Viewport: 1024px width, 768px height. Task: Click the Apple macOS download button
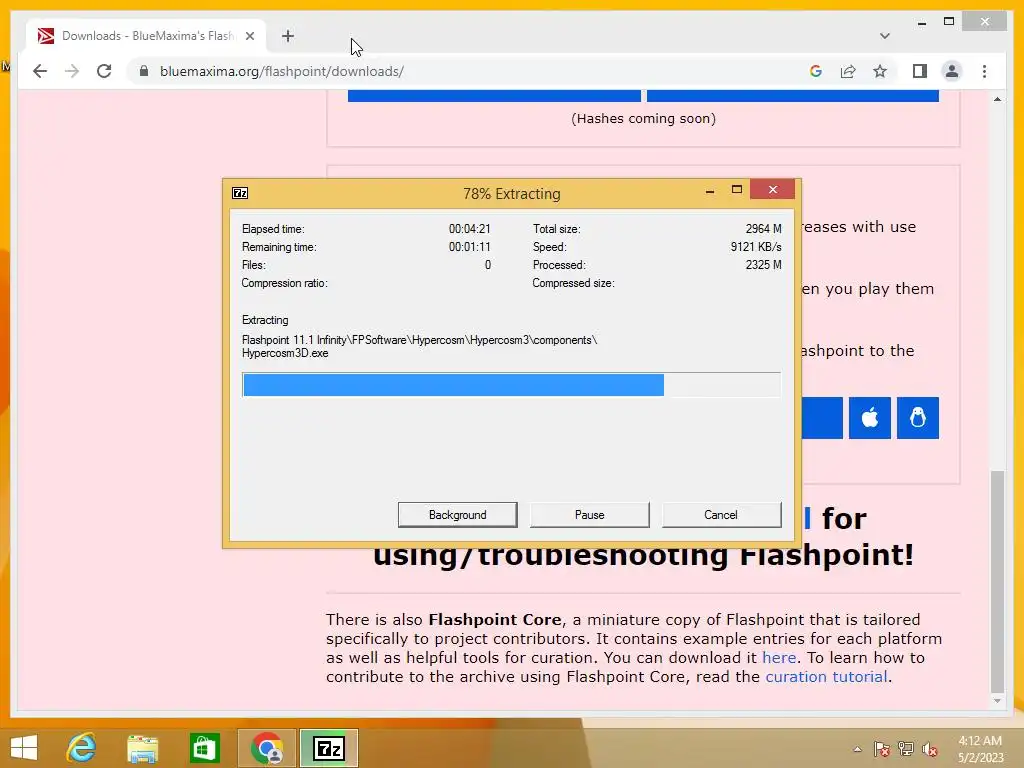(869, 417)
